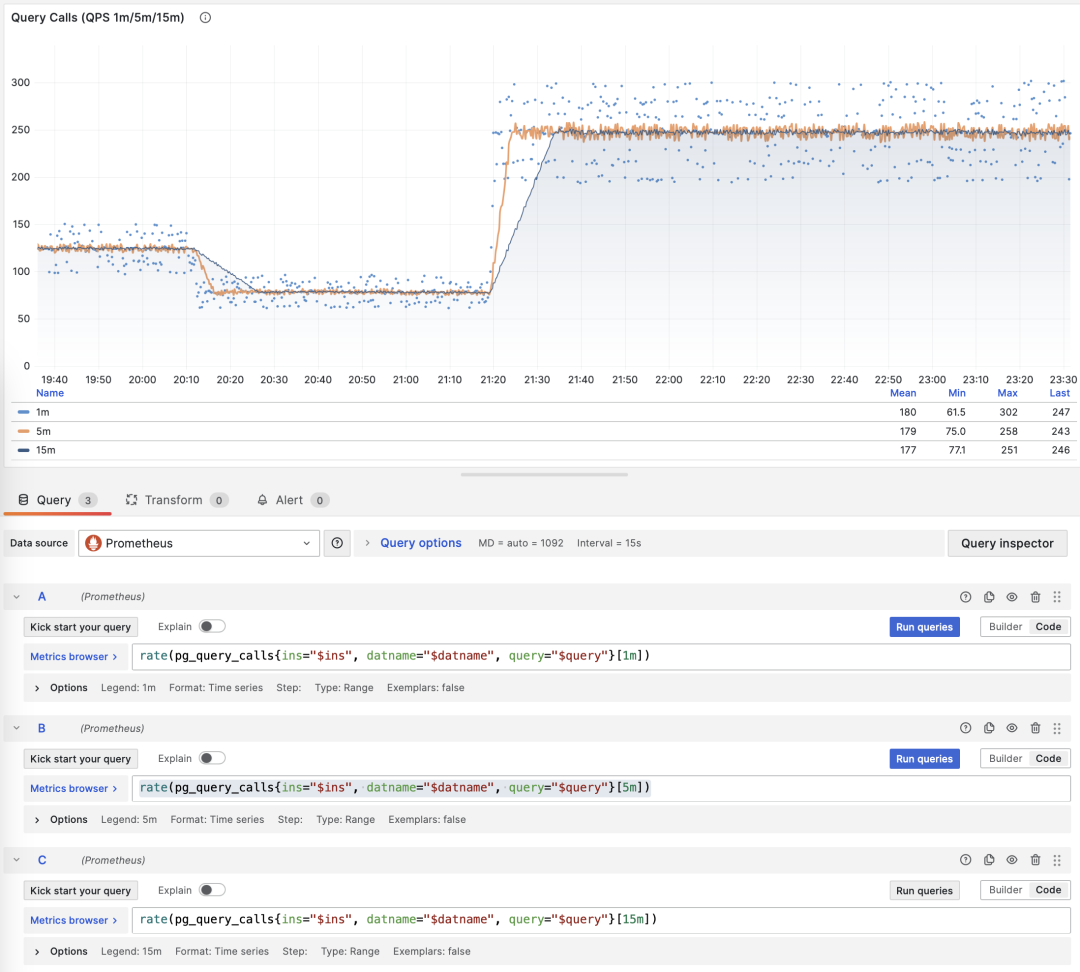This screenshot has height=972, width=1080.
Task: Click the help icon for query A
Action: [965, 597]
